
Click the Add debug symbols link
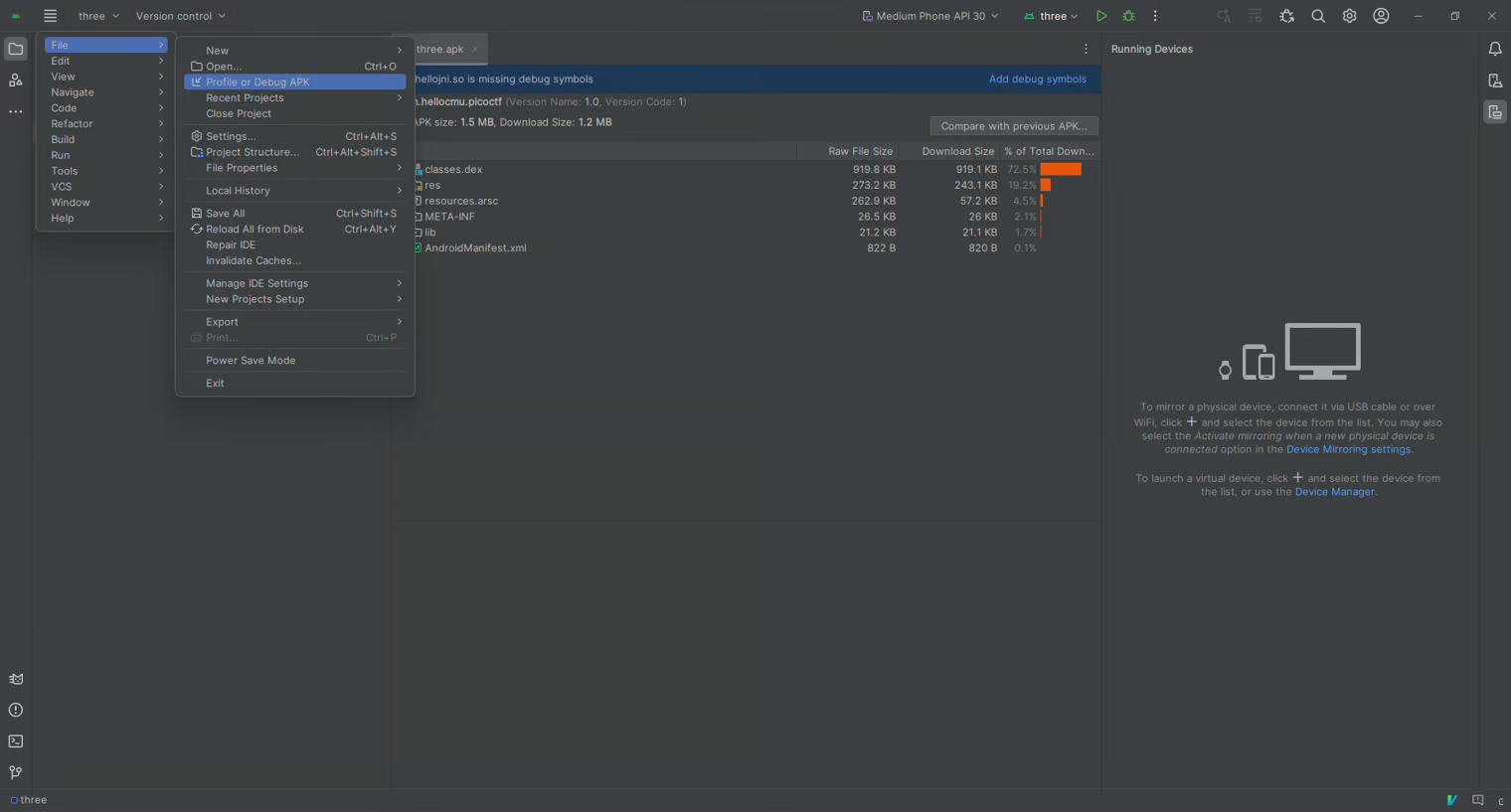pos(1037,80)
